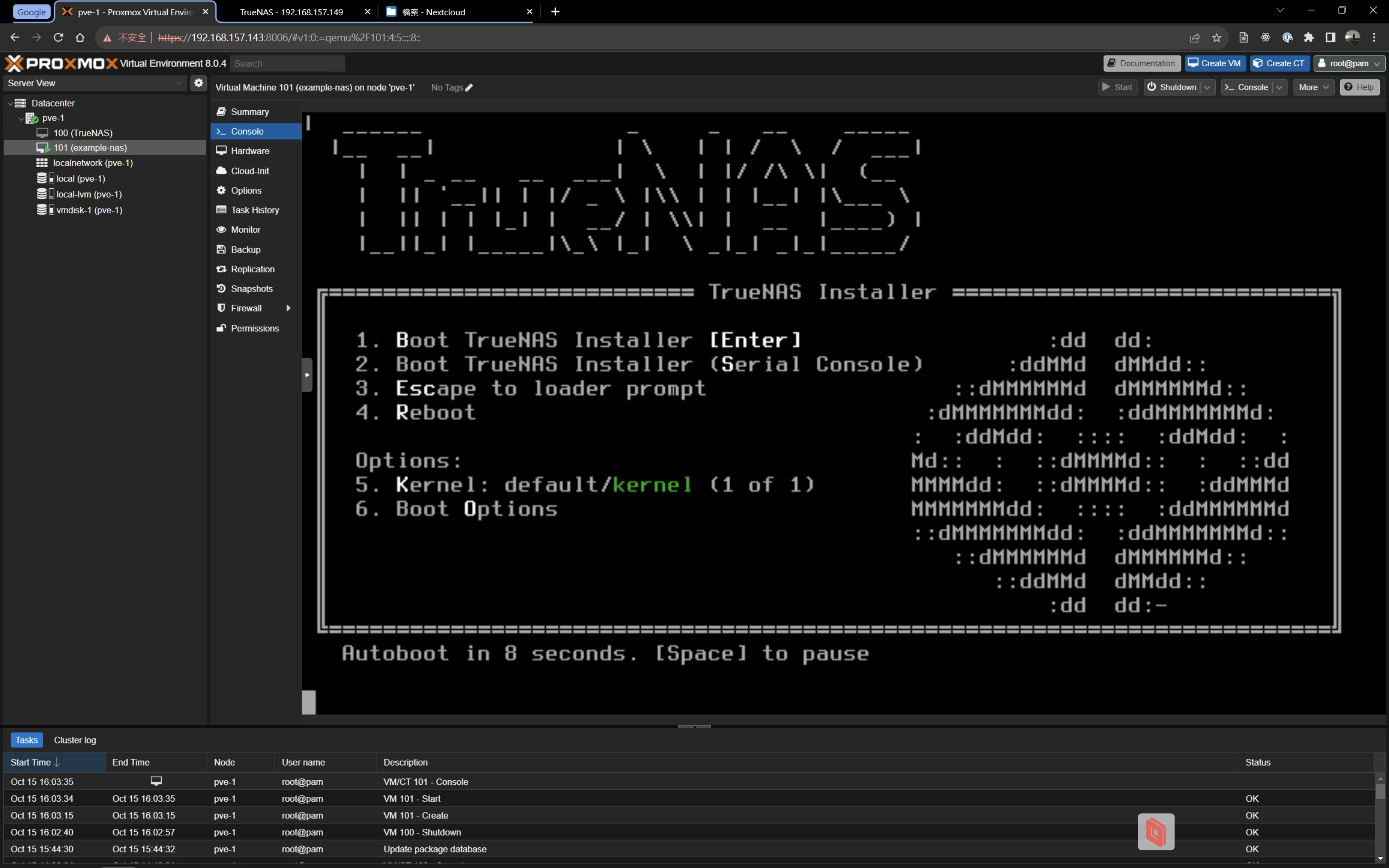Open the Cloud-Init section

point(250,171)
